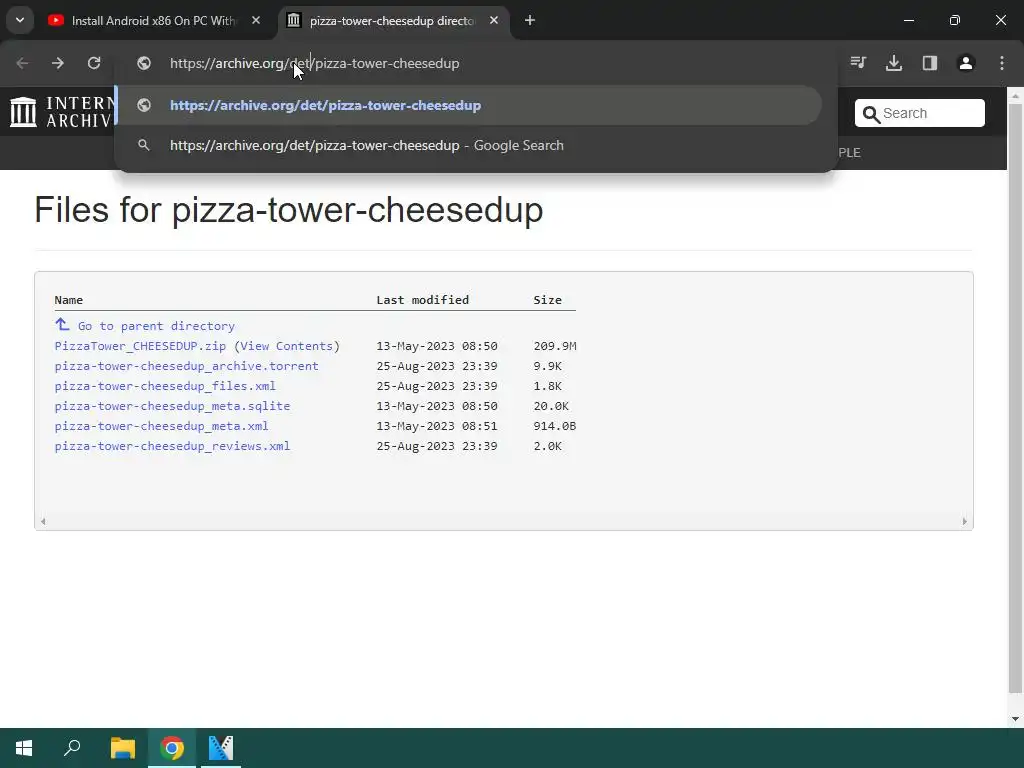
Task: Open File Explorer from taskbar
Action: (122, 748)
